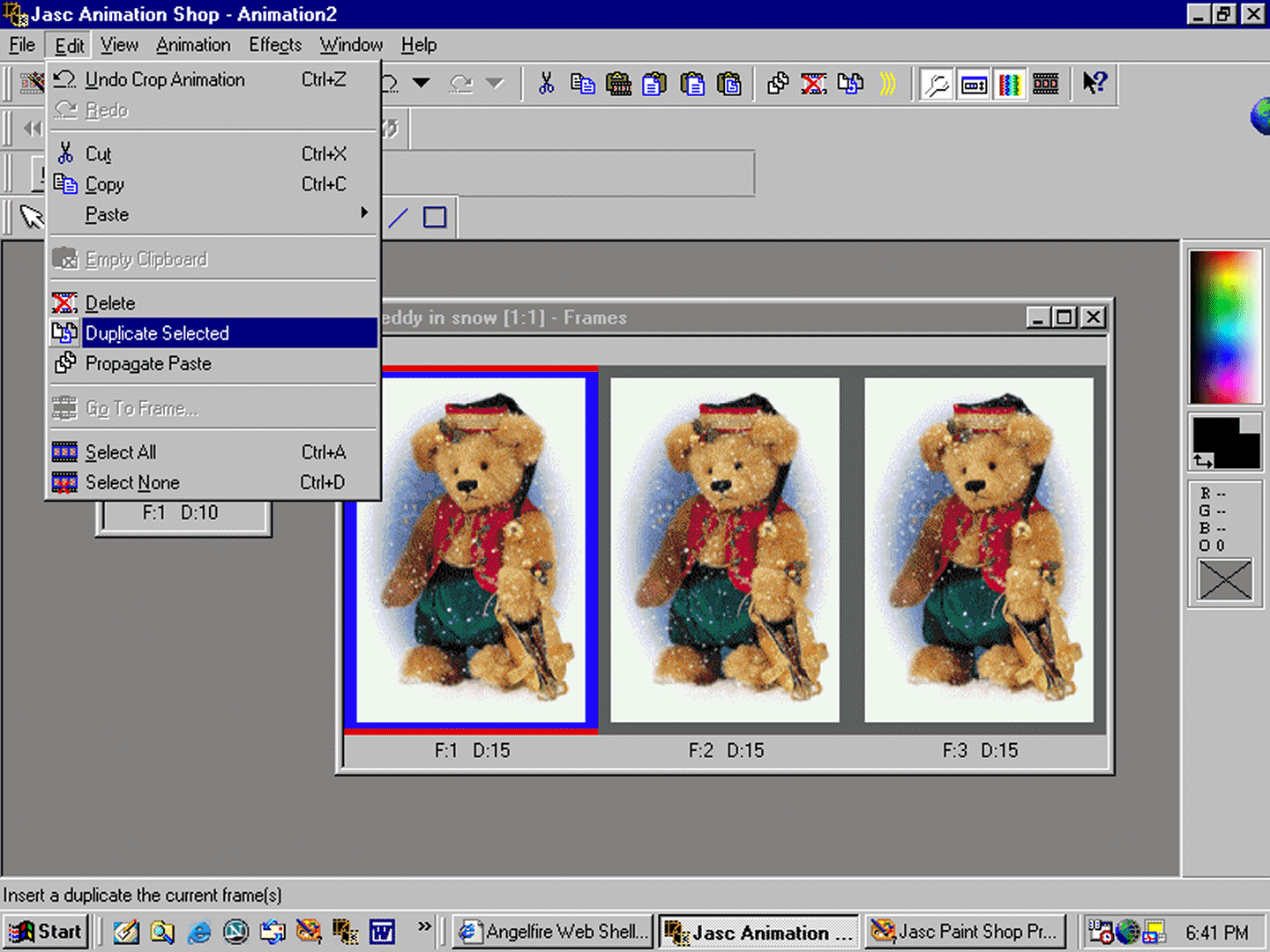Open the undo history dropdown arrow
Screen dimensions: 1270x952
point(422,84)
